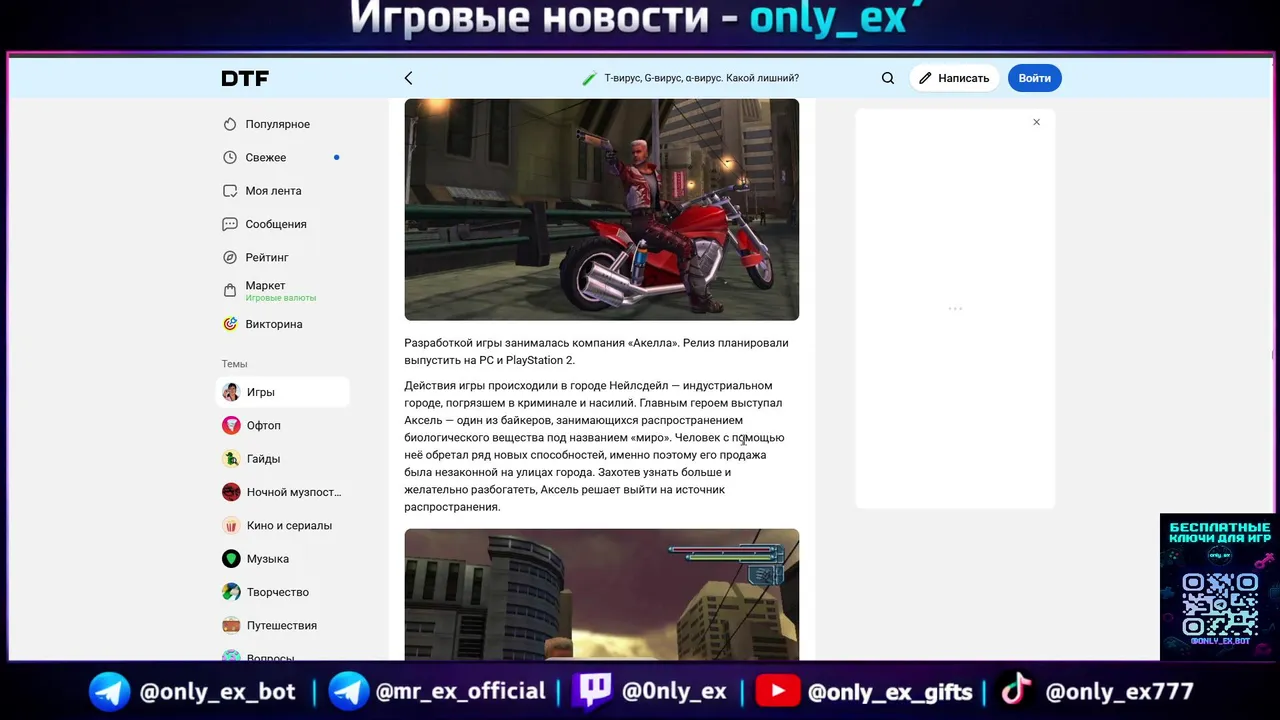
Task: Close the ad panel with X
Action: (1037, 122)
